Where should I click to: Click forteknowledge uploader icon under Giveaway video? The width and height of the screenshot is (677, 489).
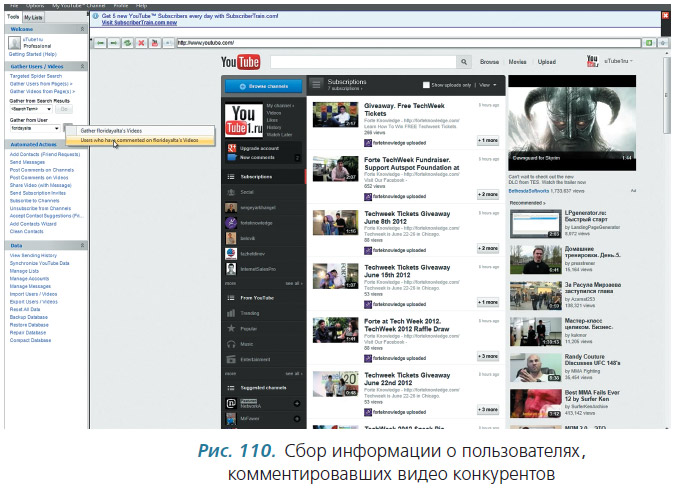pyautogui.click(x=367, y=143)
